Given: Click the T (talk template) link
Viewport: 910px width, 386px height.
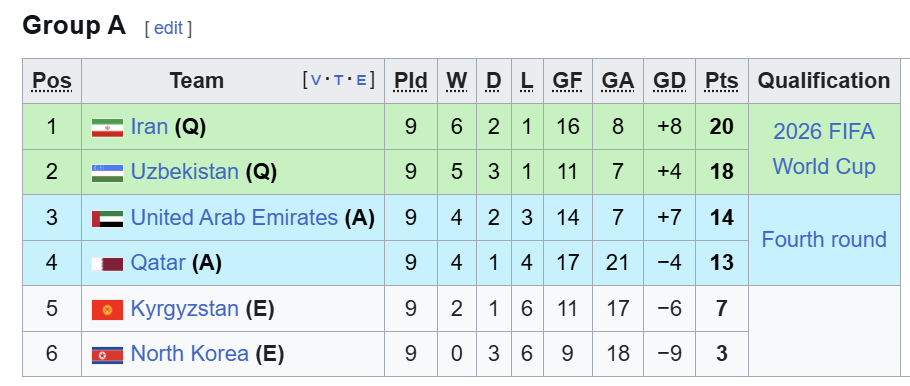Looking at the screenshot, I should [338, 81].
